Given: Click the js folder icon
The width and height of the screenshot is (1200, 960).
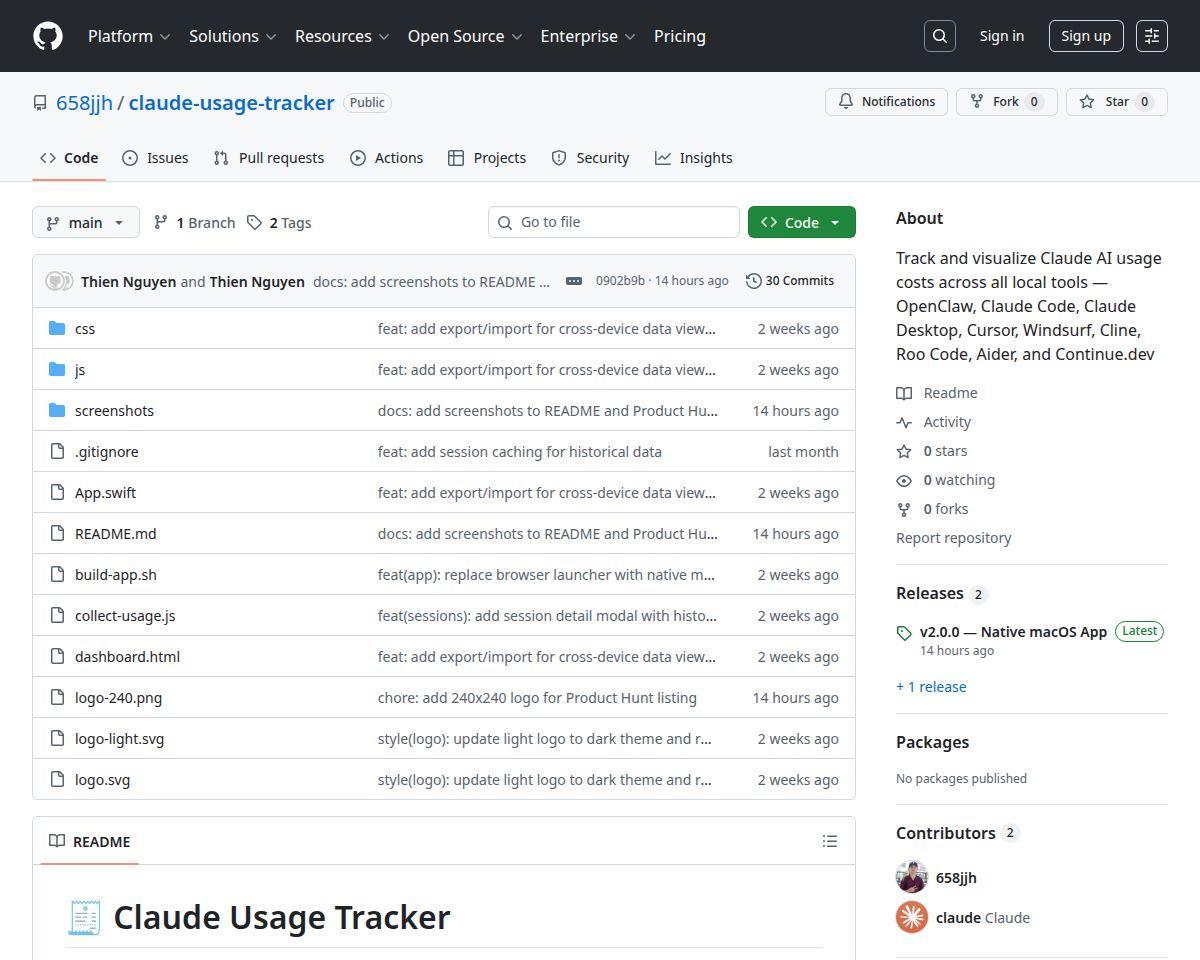Looking at the screenshot, I should [x=57, y=369].
